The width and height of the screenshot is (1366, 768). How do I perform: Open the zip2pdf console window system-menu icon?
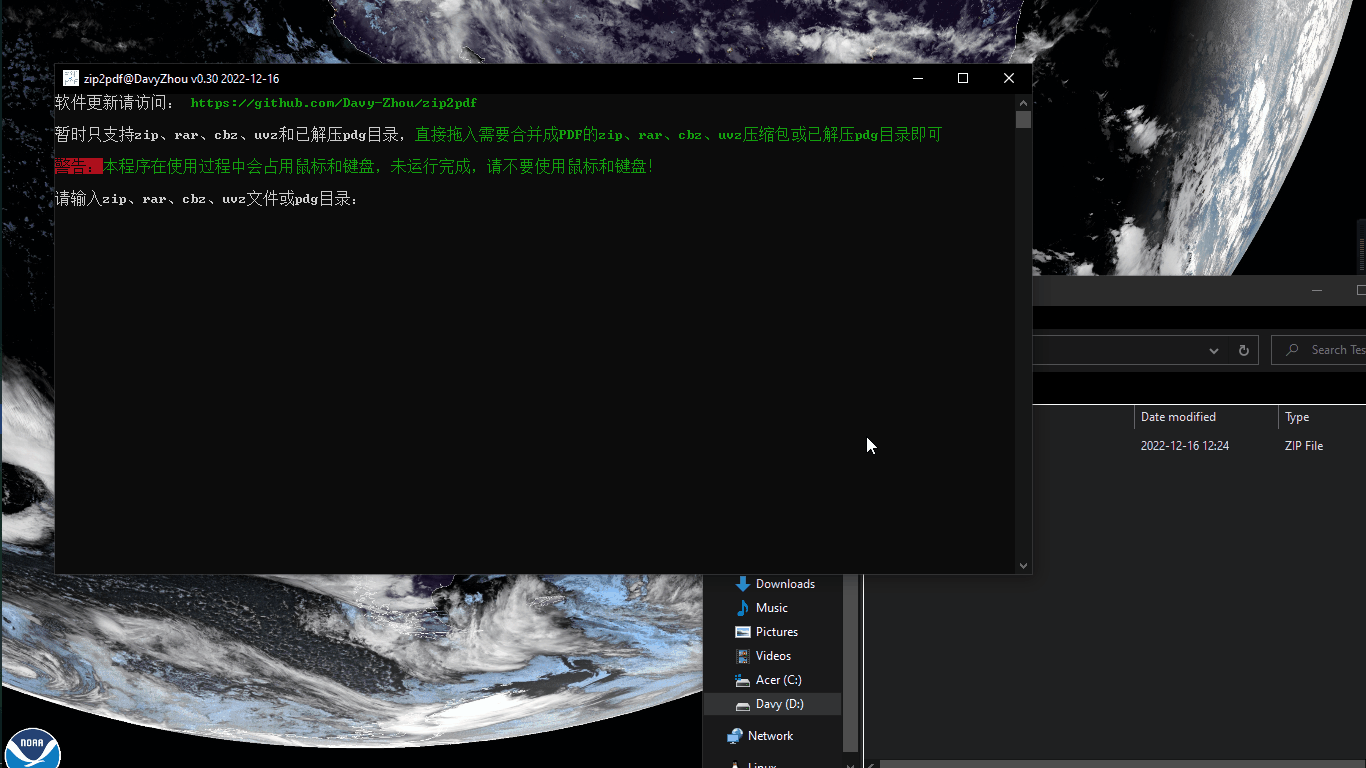(x=71, y=78)
